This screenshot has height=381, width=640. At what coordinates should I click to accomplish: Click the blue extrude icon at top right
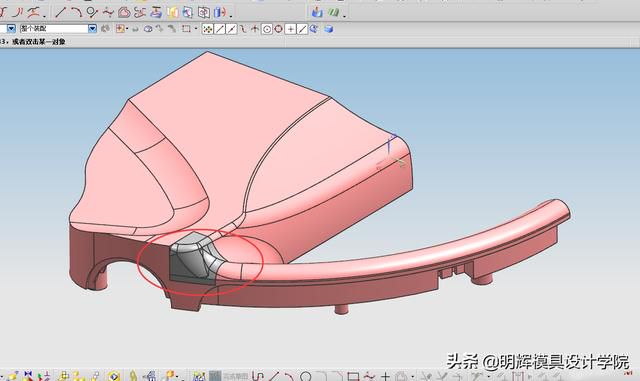coord(317,12)
